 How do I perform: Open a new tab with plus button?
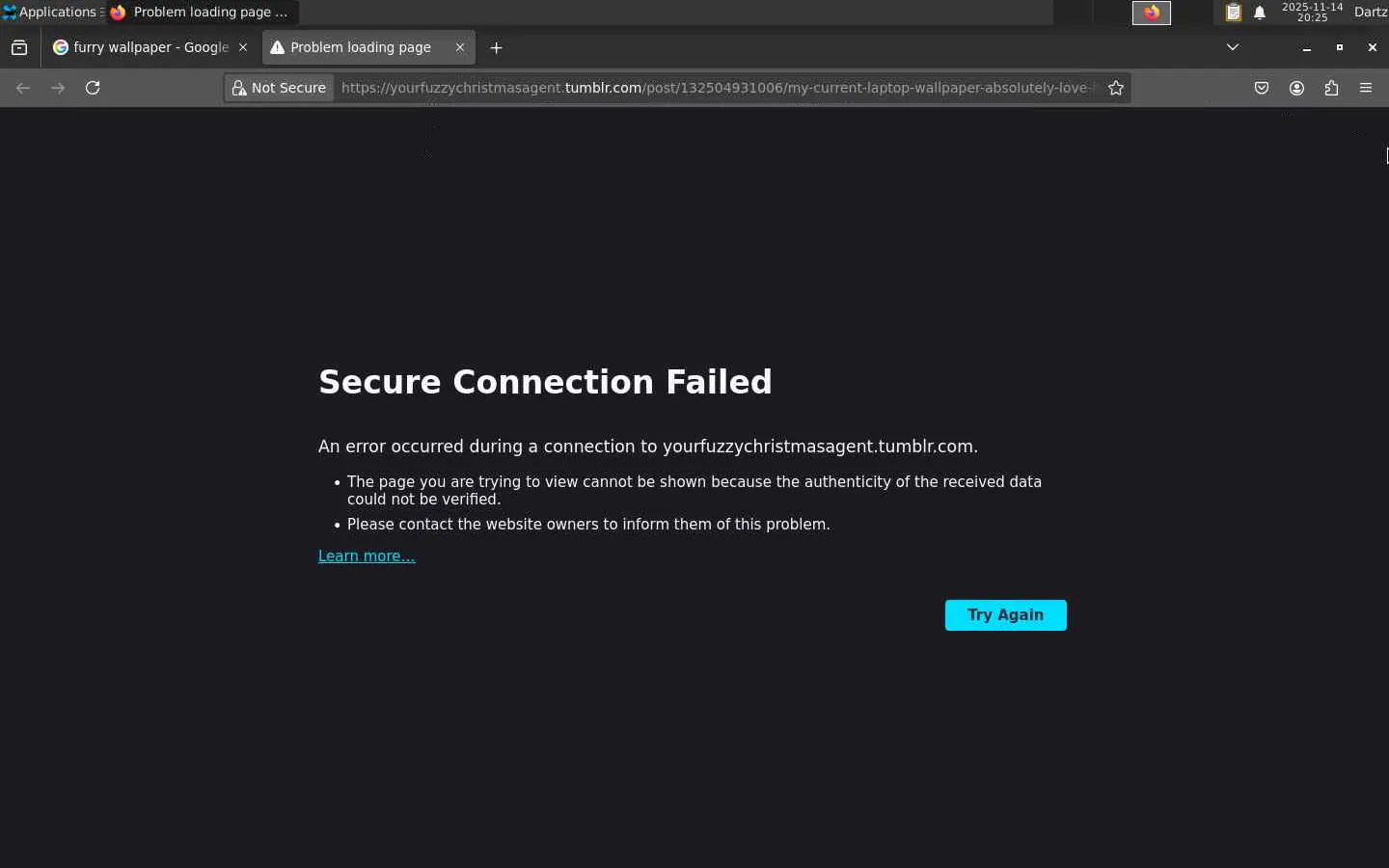[x=496, y=47]
